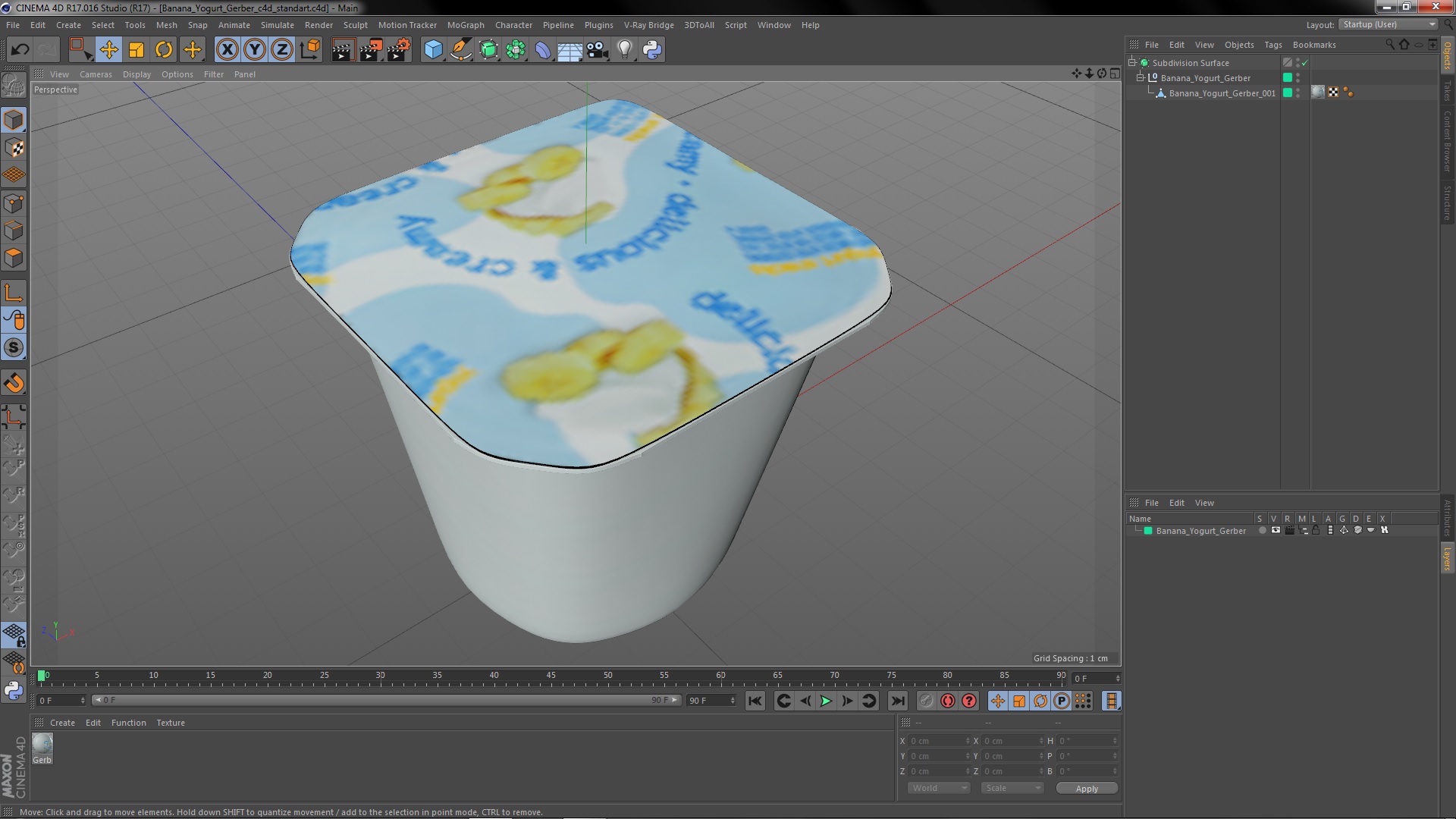
Task: Toggle layer lock for Banana_Yogurt_Gerber
Action: pyautogui.click(x=1316, y=531)
